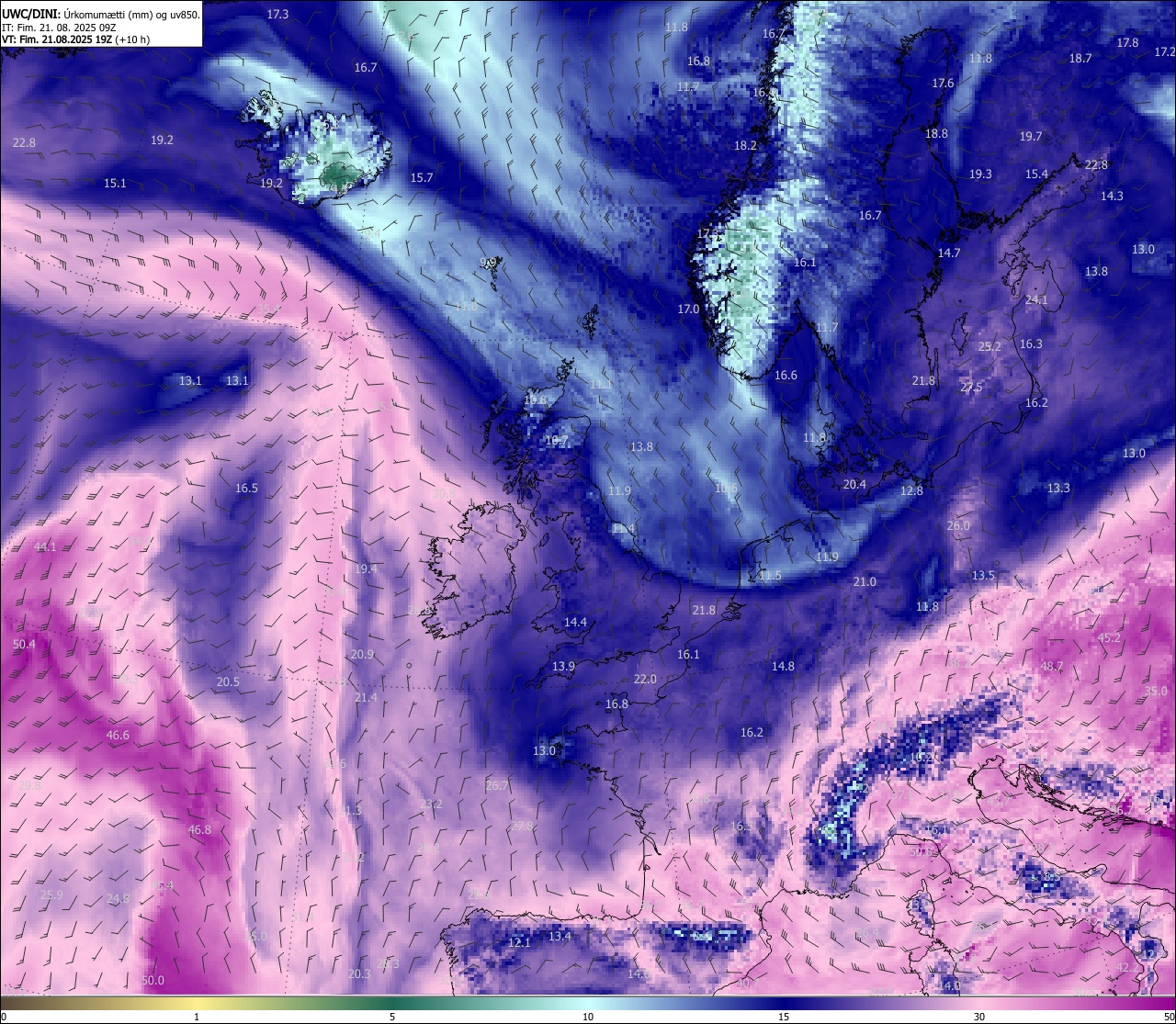Click the 17.6 value over northern Sweden

(943, 84)
